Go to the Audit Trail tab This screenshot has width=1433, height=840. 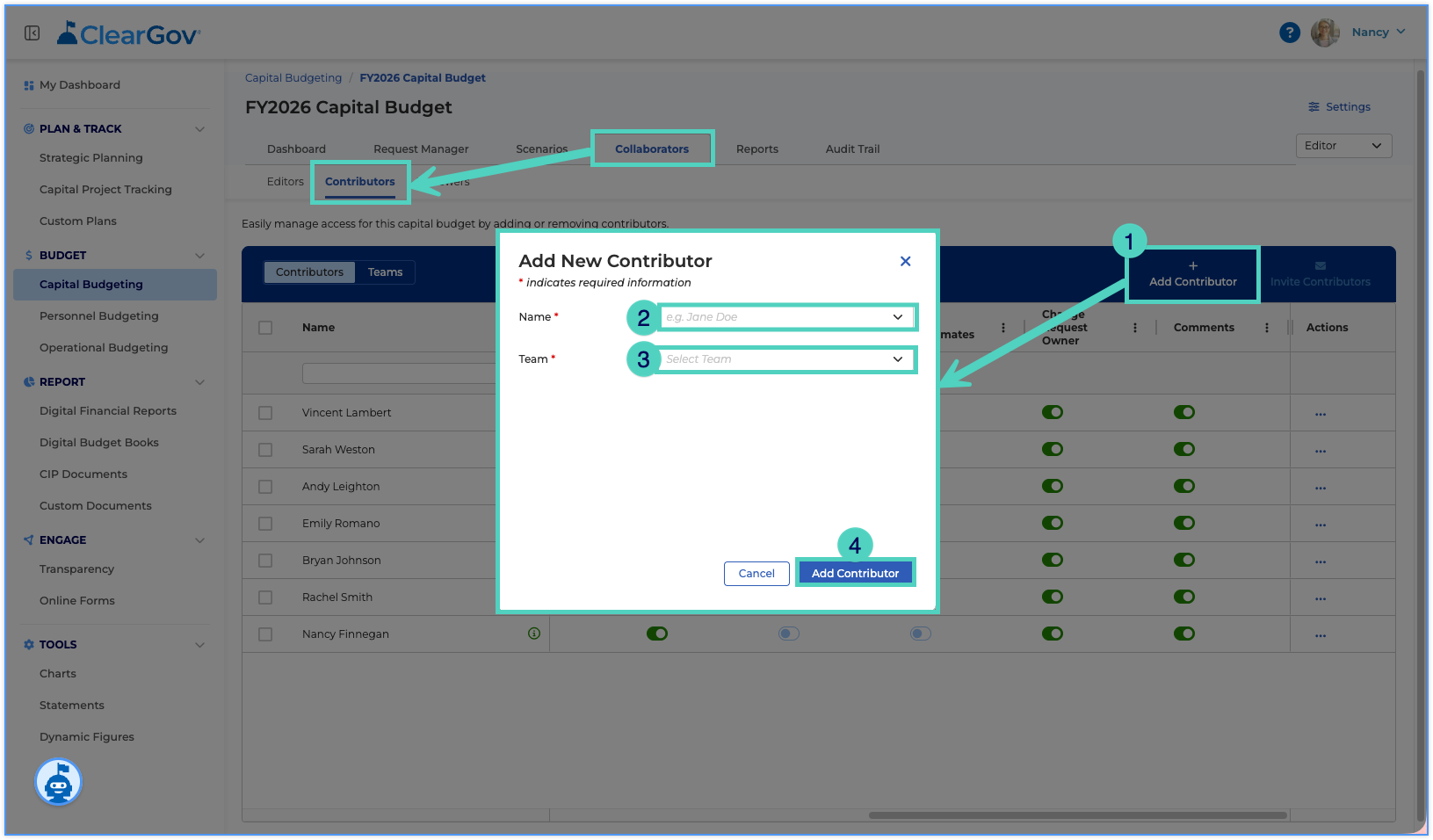tap(852, 149)
